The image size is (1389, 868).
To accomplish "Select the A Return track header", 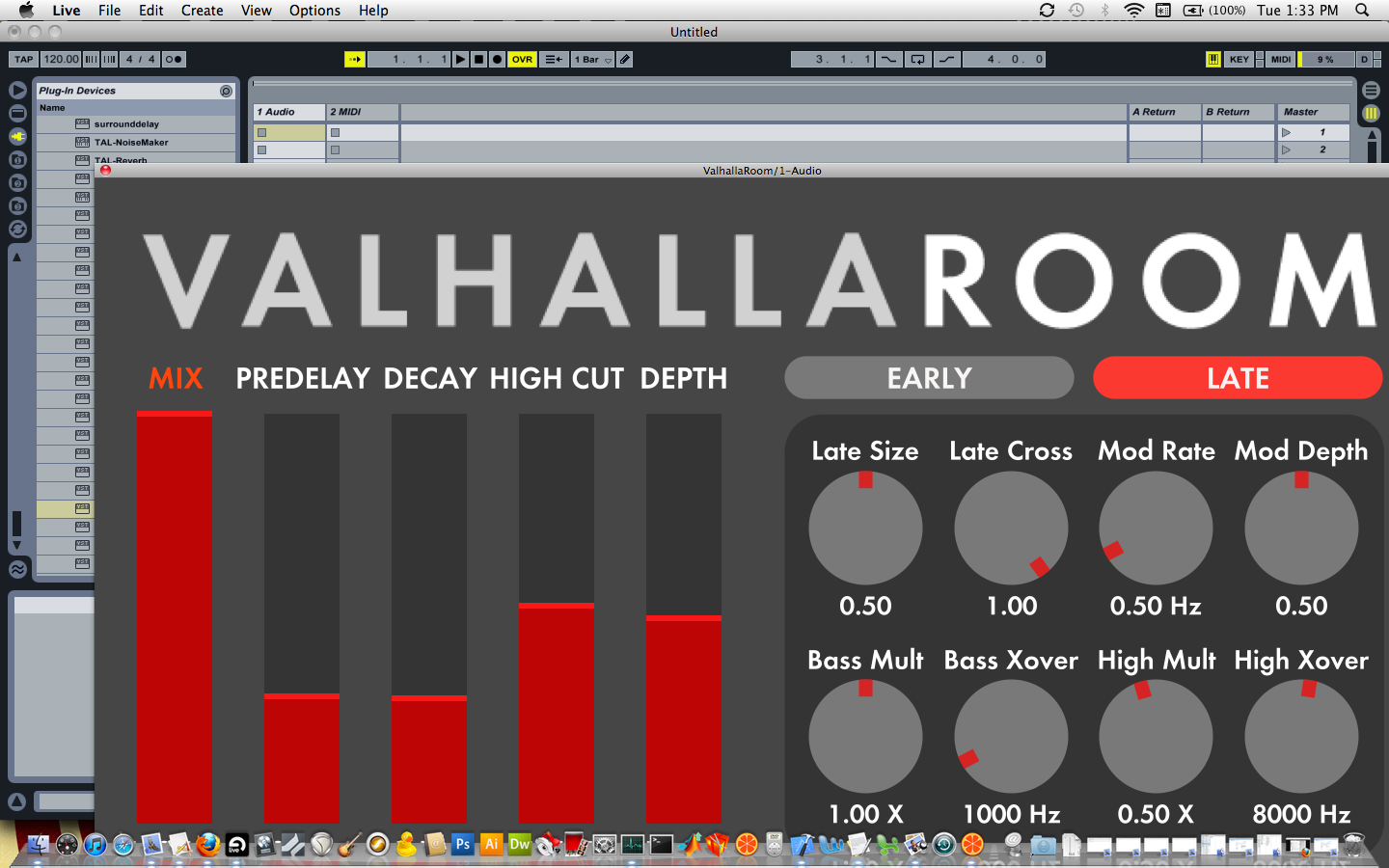I will coord(1164,112).
